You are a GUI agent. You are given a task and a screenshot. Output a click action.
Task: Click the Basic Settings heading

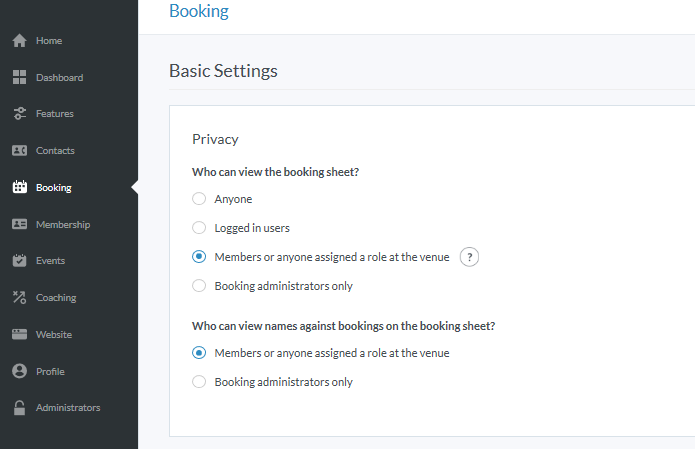point(223,71)
